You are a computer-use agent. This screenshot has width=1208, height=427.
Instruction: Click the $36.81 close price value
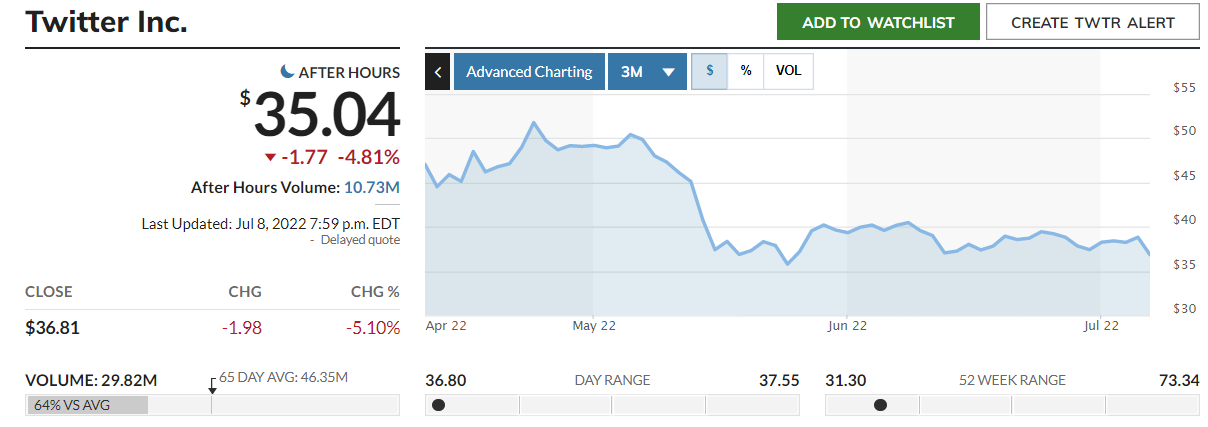click(52, 327)
